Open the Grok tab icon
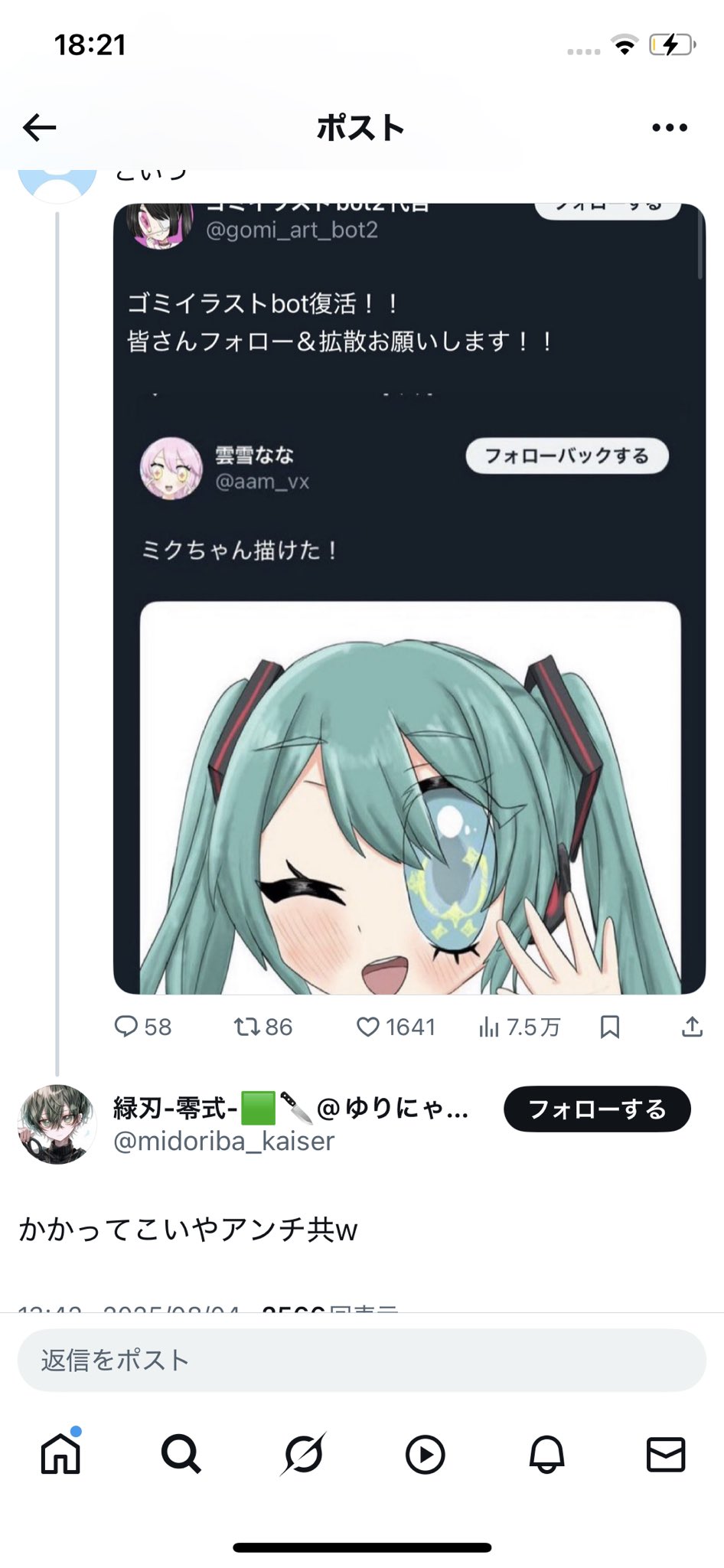The height and width of the screenshot is (1568, 724). (303, 1453)
